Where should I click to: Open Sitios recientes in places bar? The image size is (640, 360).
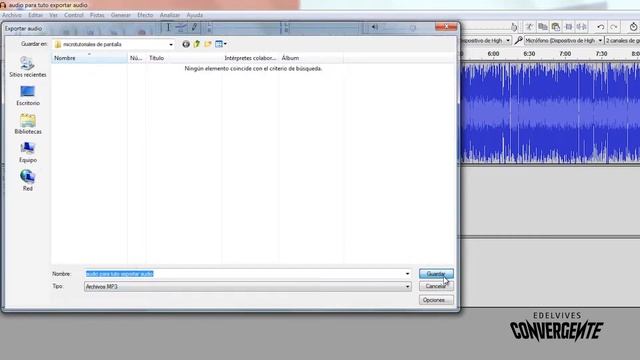pyautogui.click(x=28, y=67)
